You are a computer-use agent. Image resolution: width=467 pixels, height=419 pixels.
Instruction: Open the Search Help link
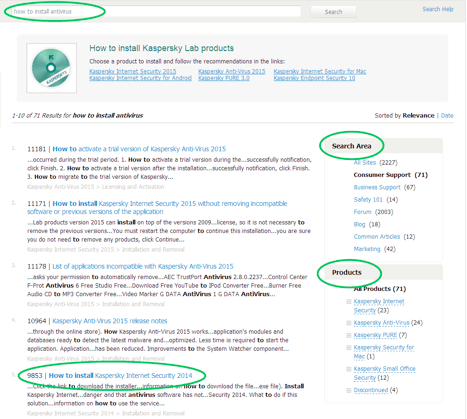438,9
